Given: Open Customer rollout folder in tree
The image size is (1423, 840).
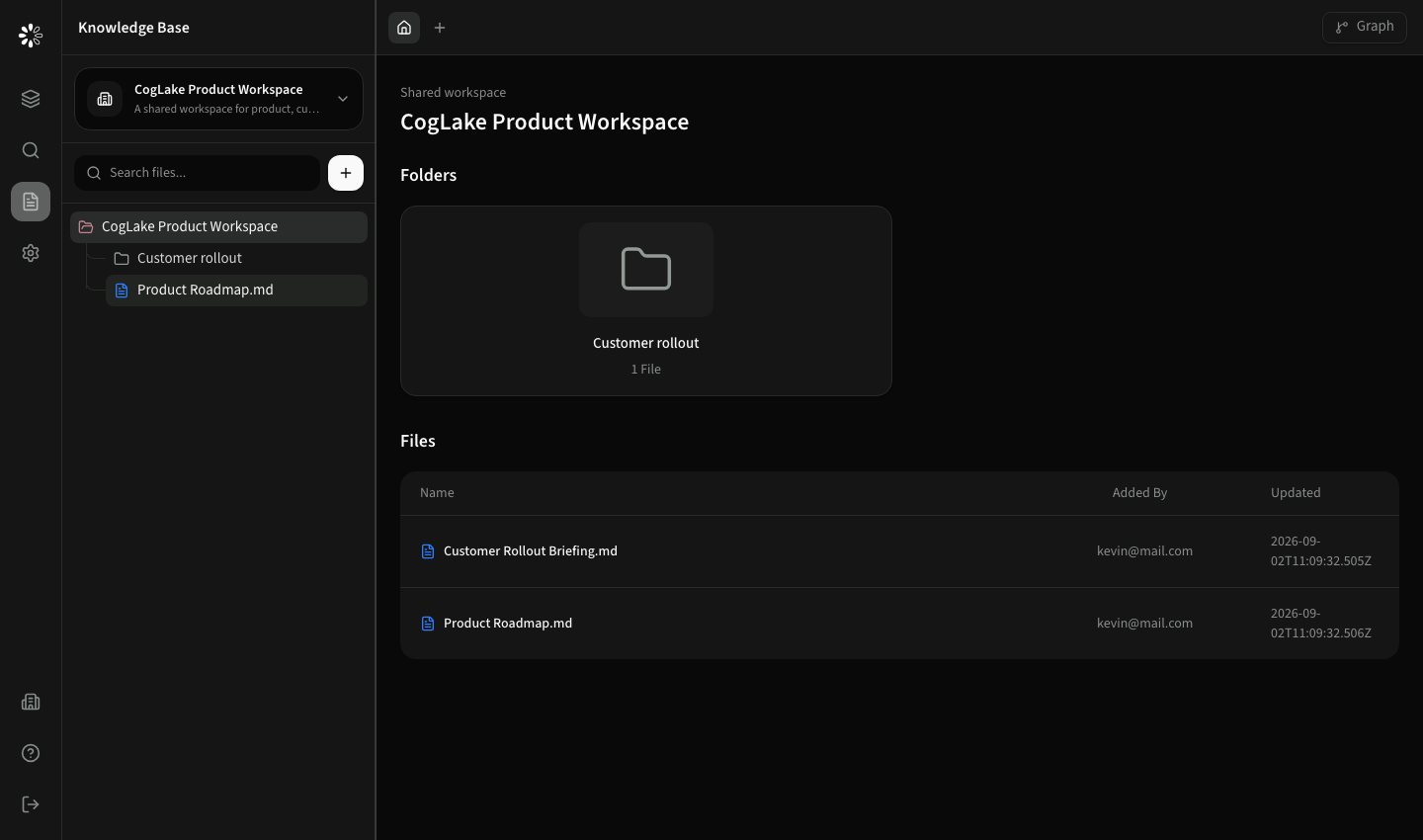Looking at the screenshot, I should coord(236,258).
